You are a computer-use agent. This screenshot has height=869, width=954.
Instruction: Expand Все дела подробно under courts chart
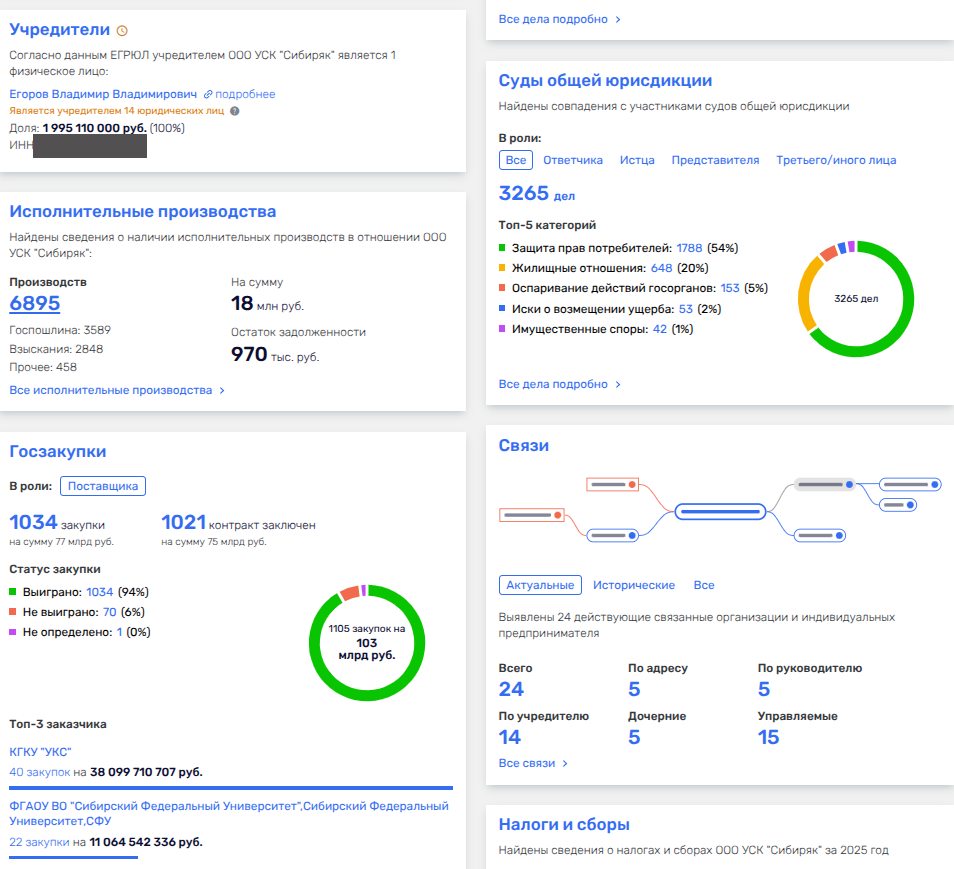560,384
